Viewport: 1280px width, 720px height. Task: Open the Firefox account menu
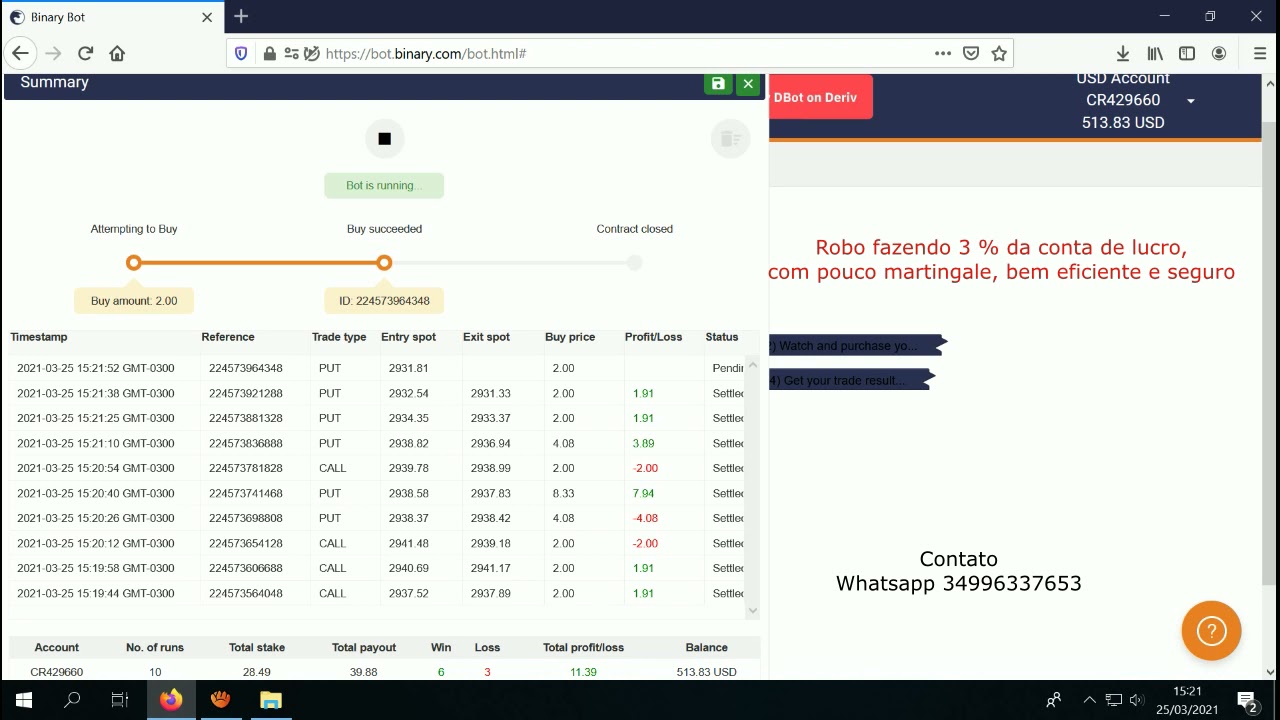click(x=1219, y=54)
